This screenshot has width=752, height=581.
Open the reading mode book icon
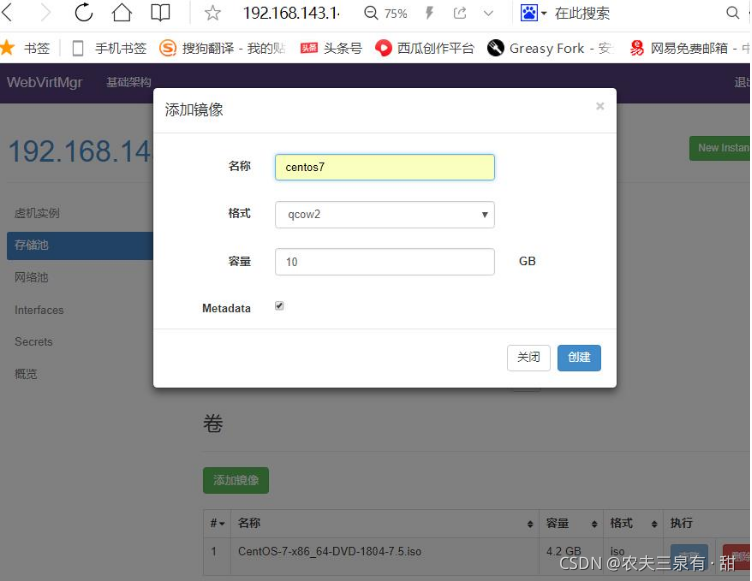tap(160, 13)
